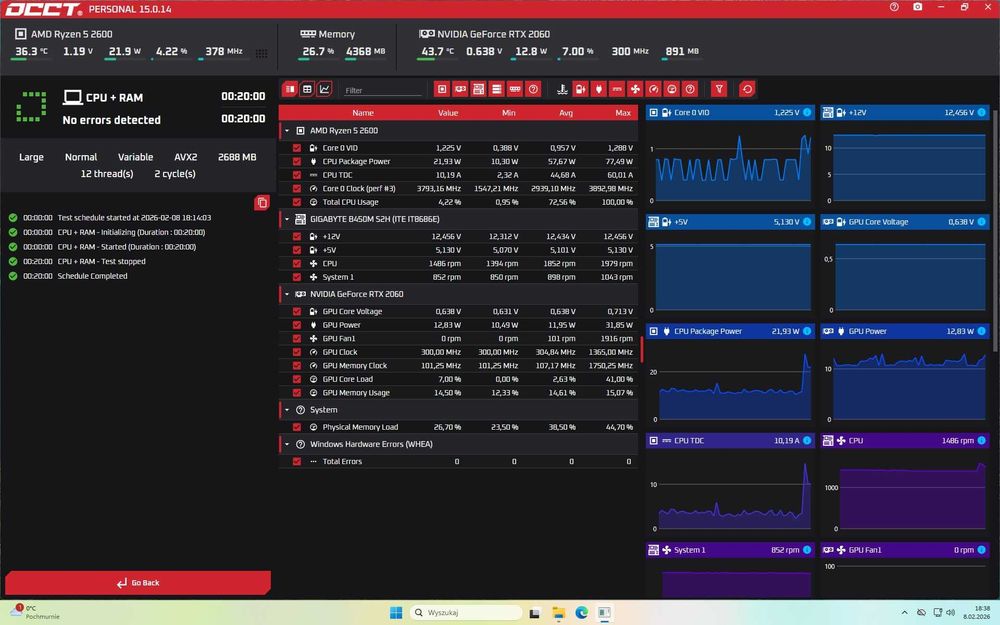
Task: Click the funnel filter icon
Action: click(x=719, y=89)
